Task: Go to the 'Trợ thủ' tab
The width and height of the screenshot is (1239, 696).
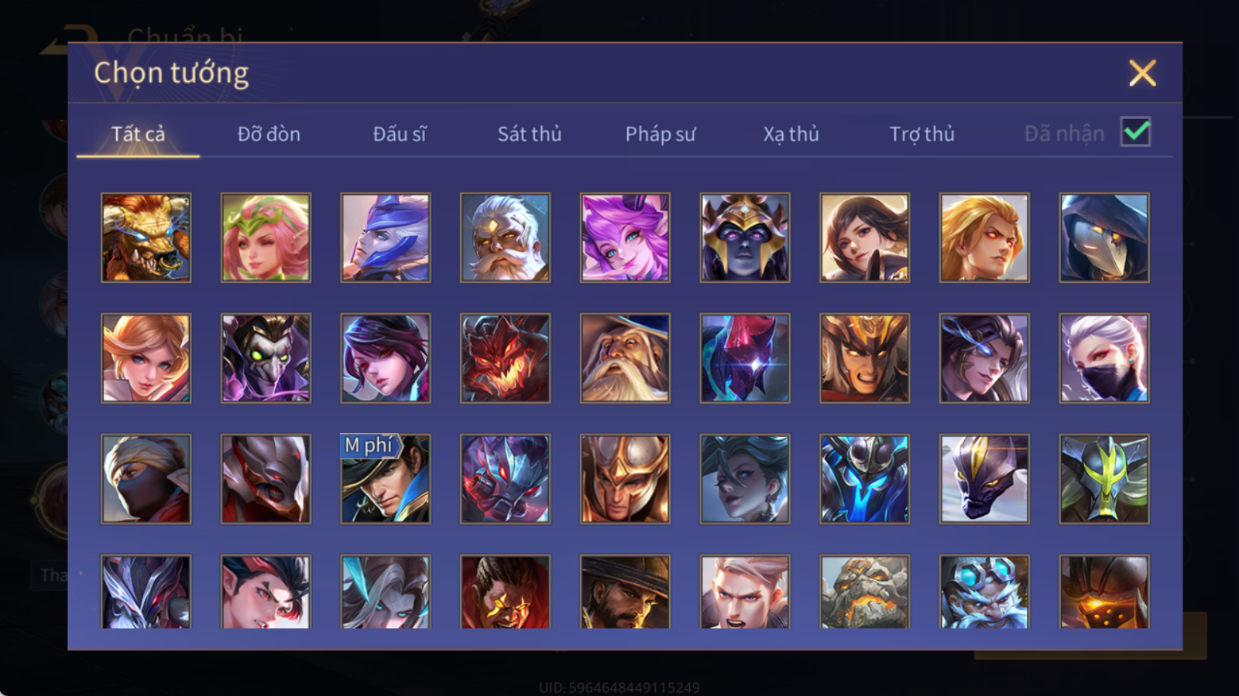Action: click(922, 134)
